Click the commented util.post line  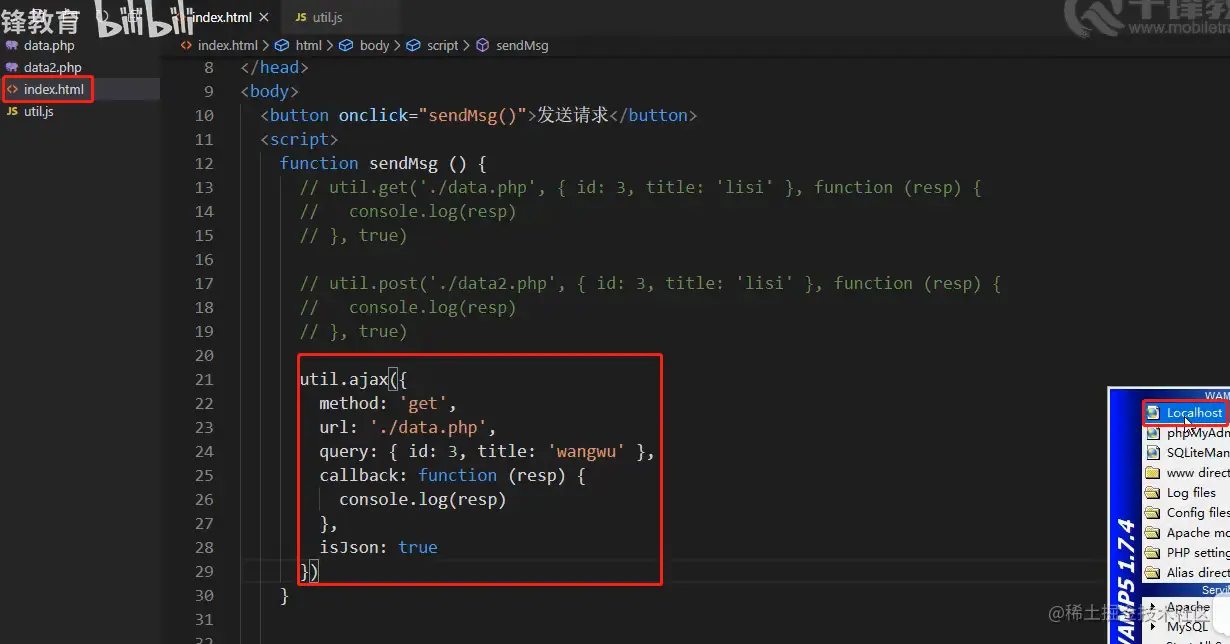[650, 284]
